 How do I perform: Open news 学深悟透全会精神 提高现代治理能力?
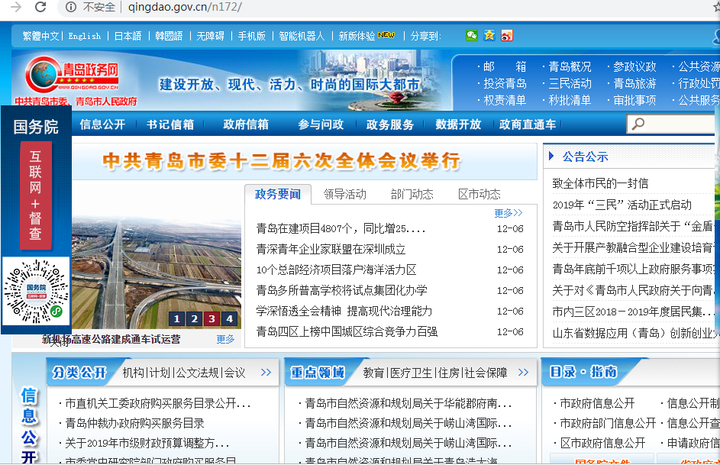click(344, 311)
